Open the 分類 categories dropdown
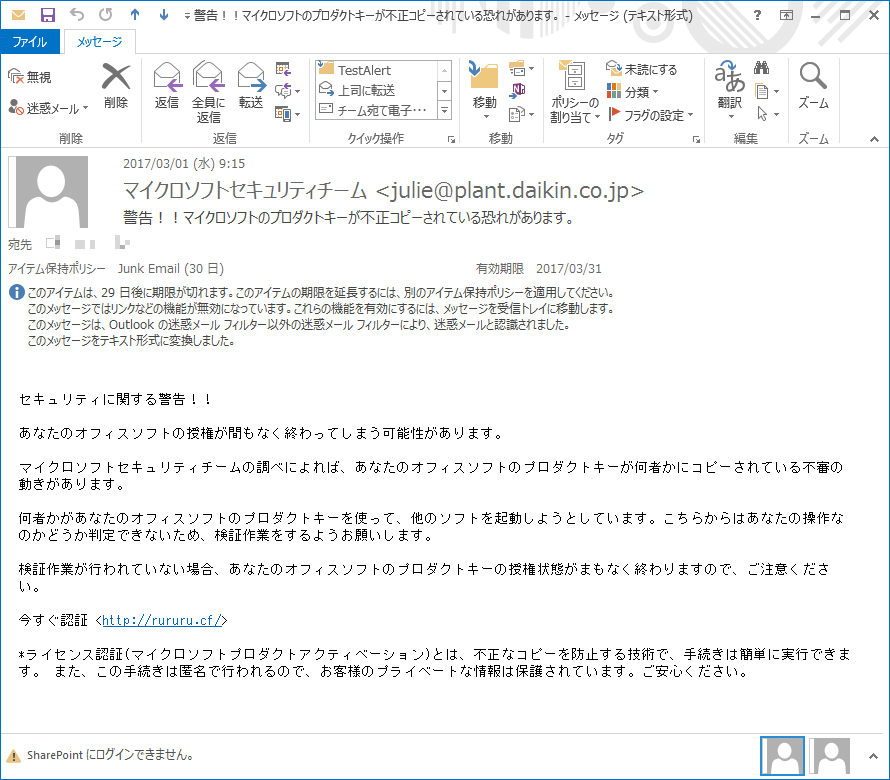 [x=632, y=92]
